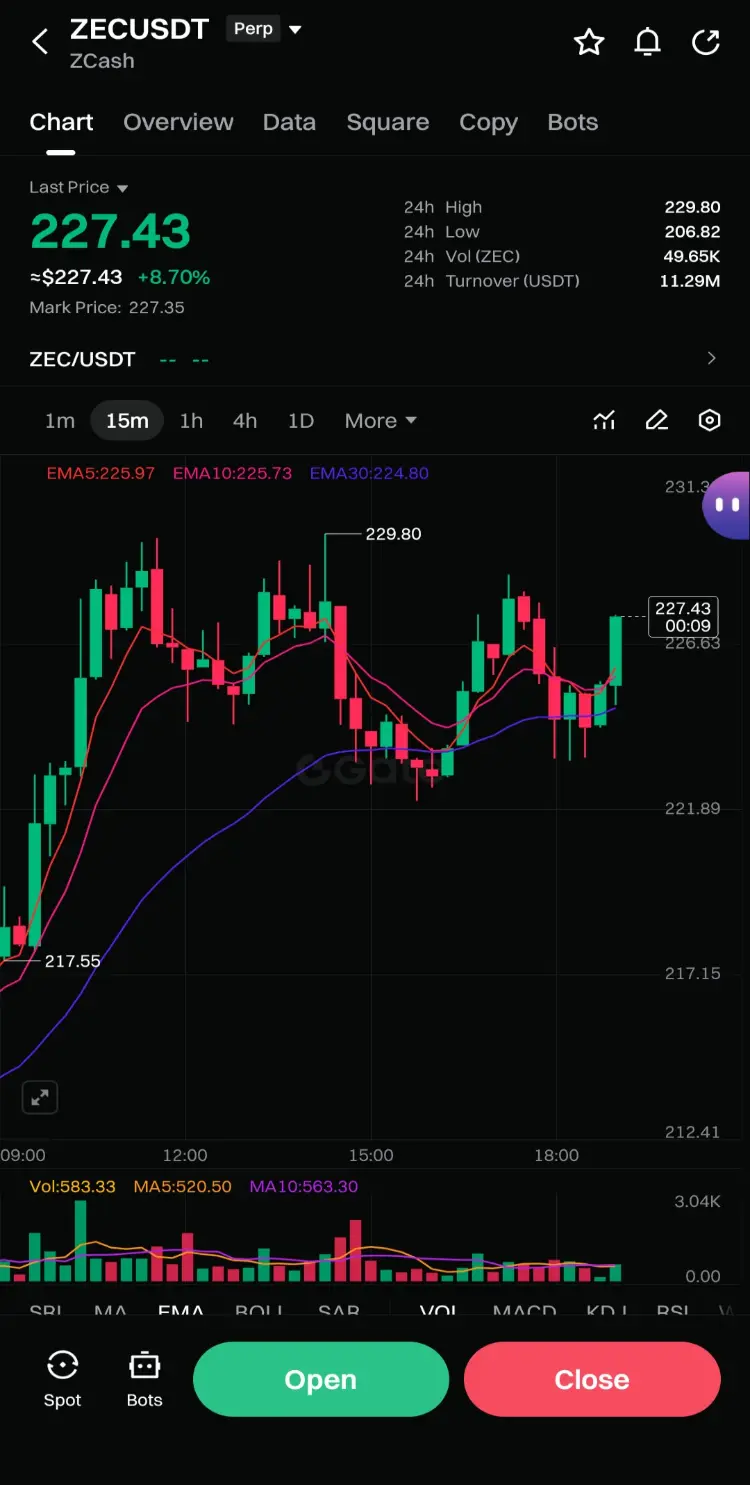Tap the EMA30:224.80 legend label
Screen dimensions: 750x1485
(369, 473)
